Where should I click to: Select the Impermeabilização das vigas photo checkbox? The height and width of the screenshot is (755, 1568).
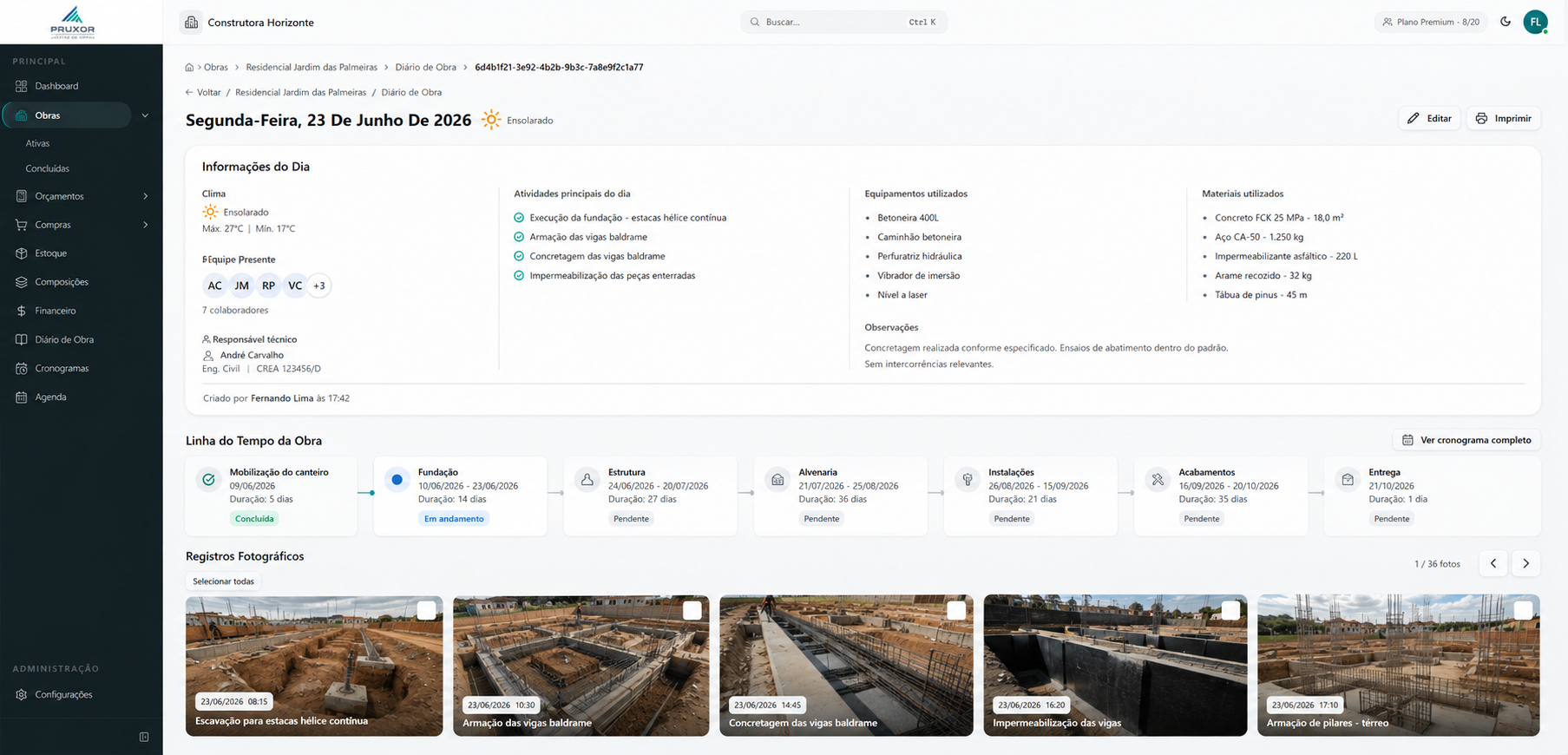coord(1230,611)
